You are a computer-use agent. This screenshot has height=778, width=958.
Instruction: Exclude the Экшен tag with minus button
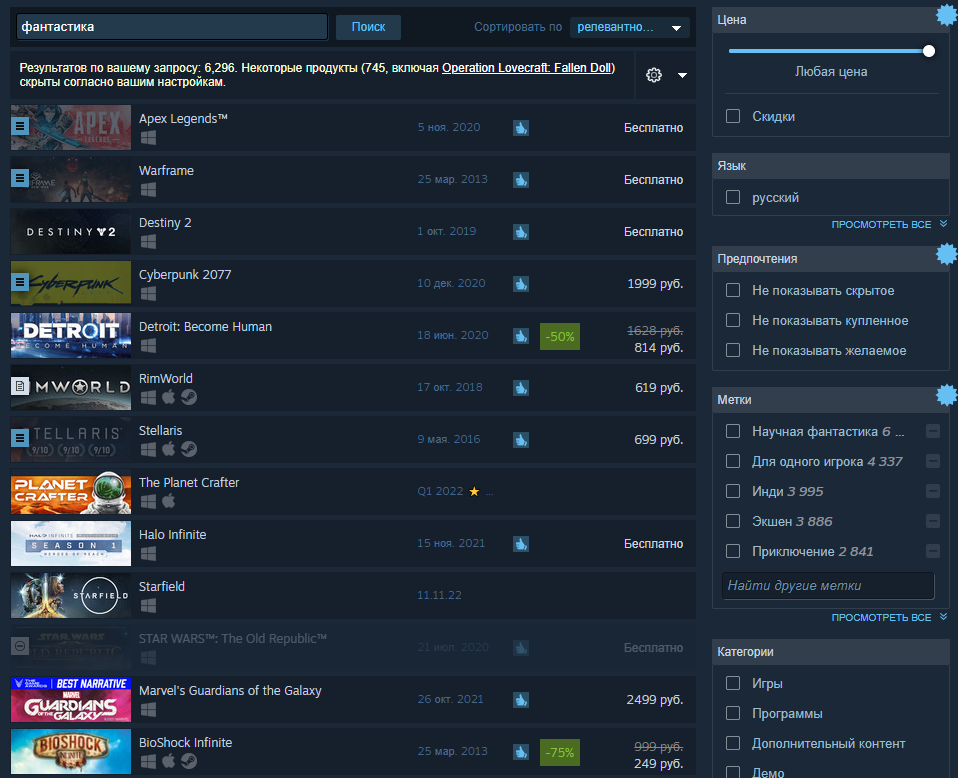[x=933, y=521]
